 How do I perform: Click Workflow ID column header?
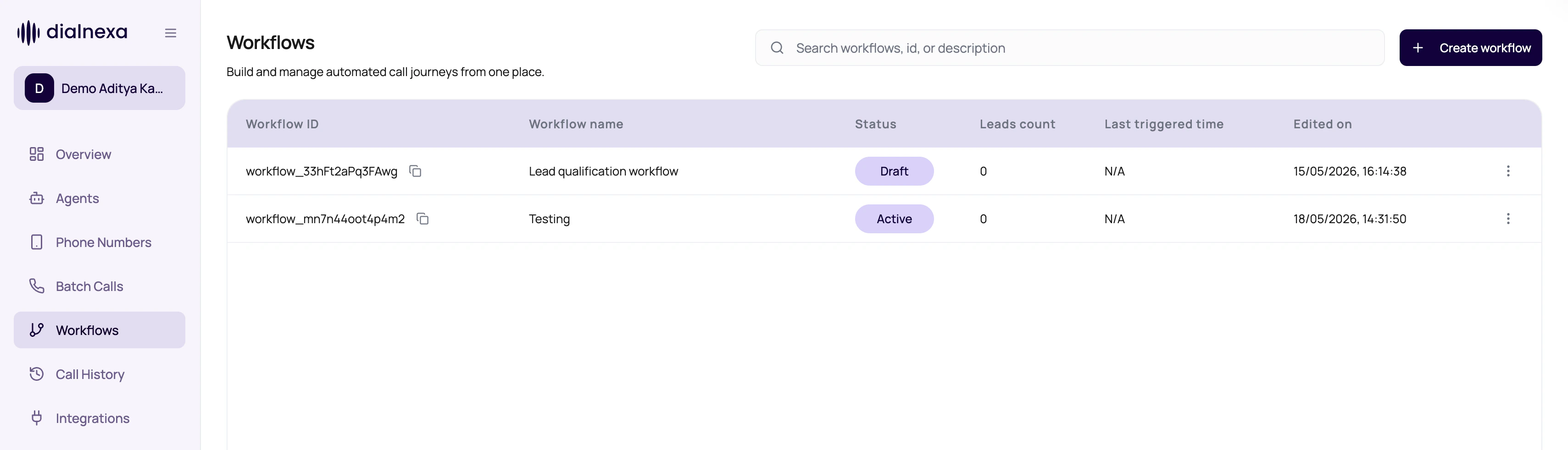[282, 124]
